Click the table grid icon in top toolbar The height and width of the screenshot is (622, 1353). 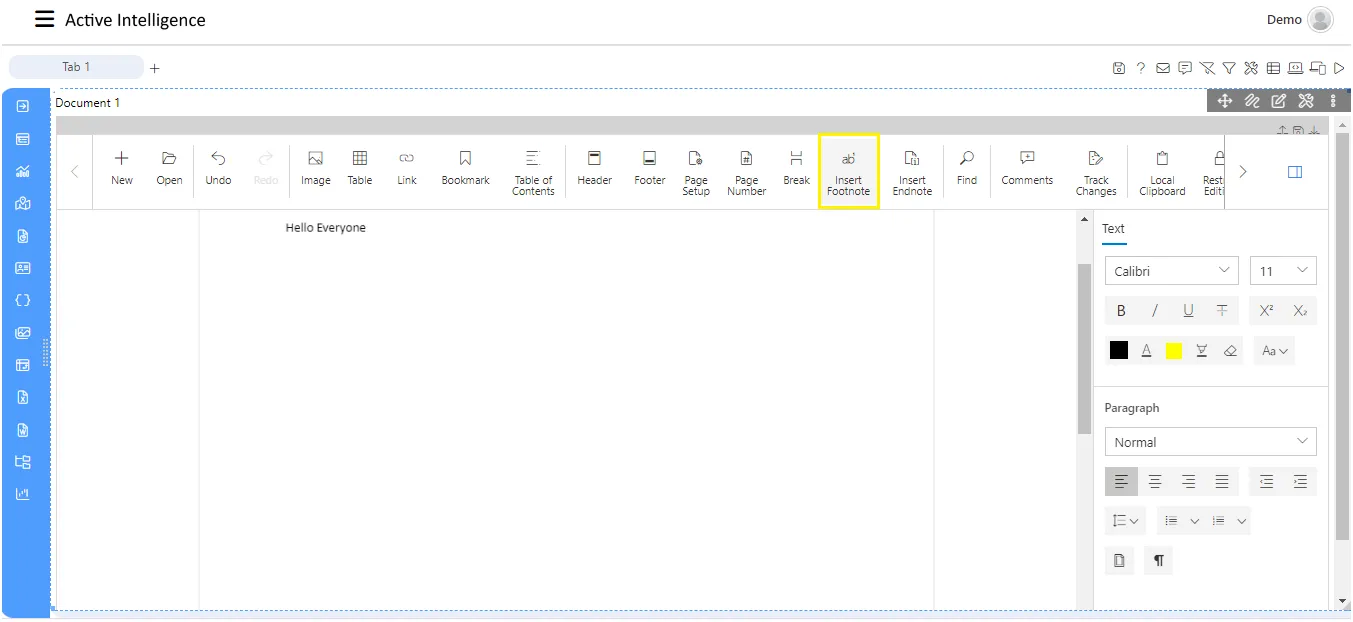click(x=1273, y=68)
